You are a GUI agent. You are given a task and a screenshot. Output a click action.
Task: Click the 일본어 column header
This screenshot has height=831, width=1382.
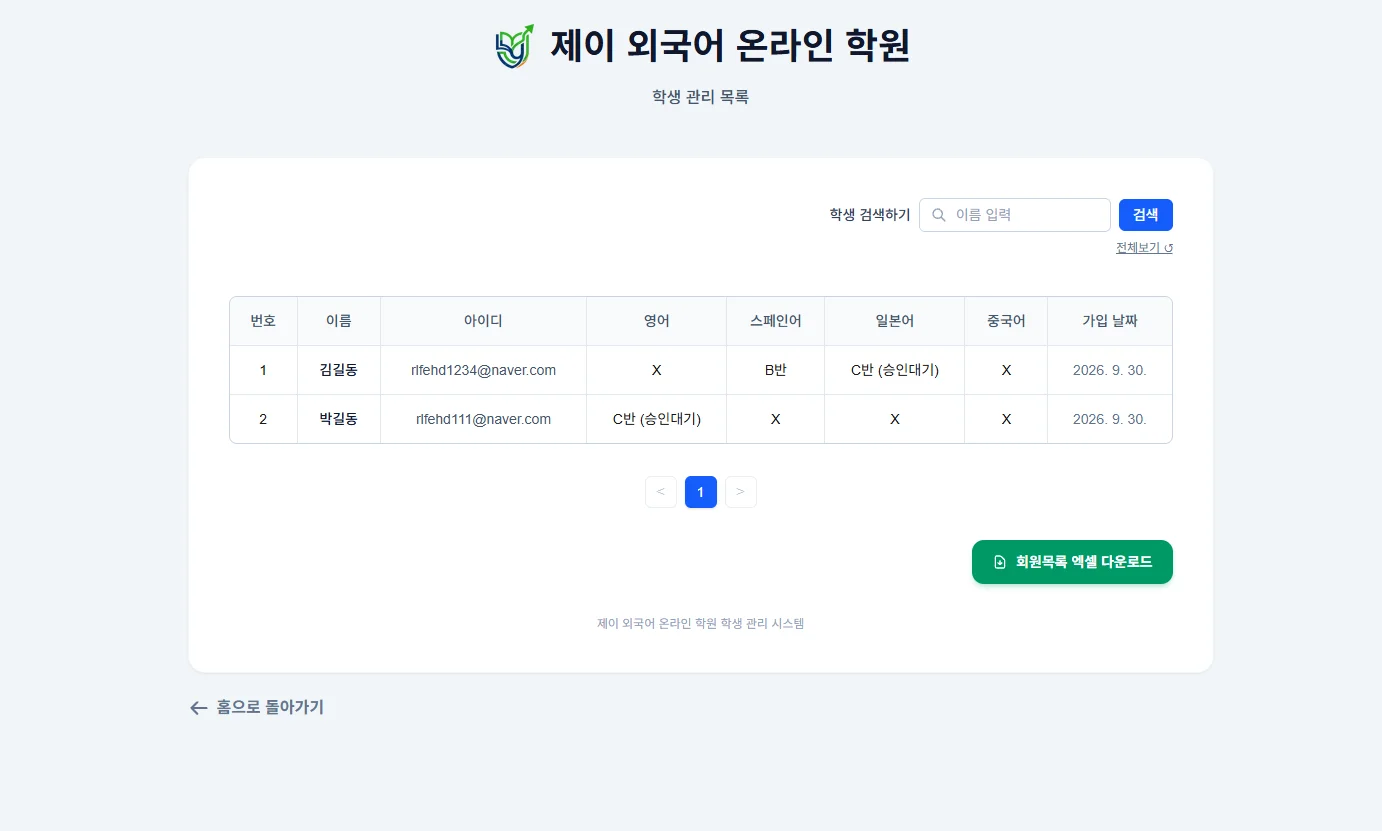(895, 321)
